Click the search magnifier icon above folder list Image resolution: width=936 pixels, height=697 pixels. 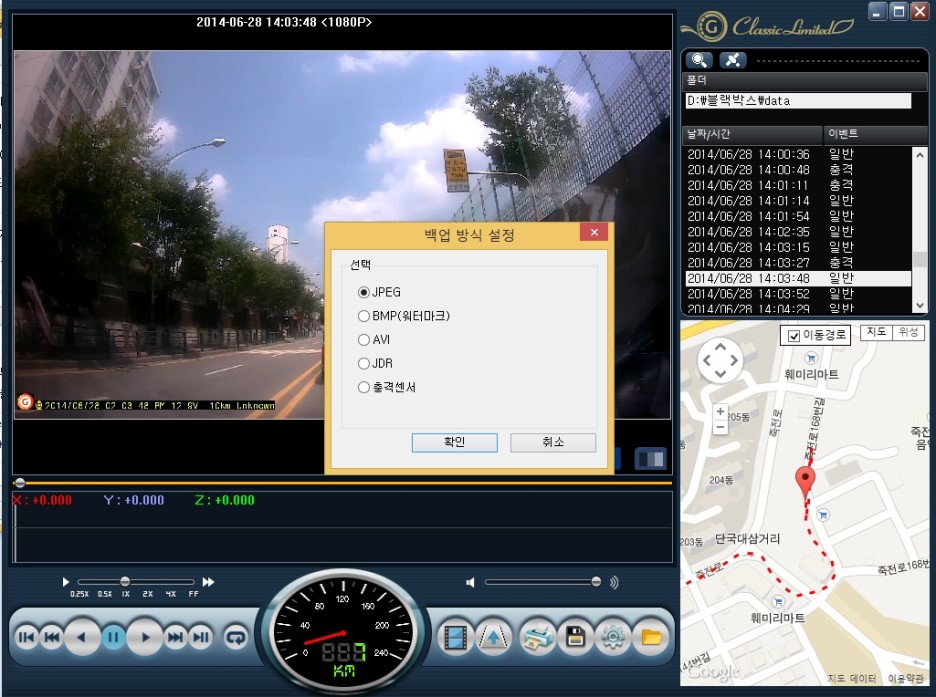coord(699,60)
